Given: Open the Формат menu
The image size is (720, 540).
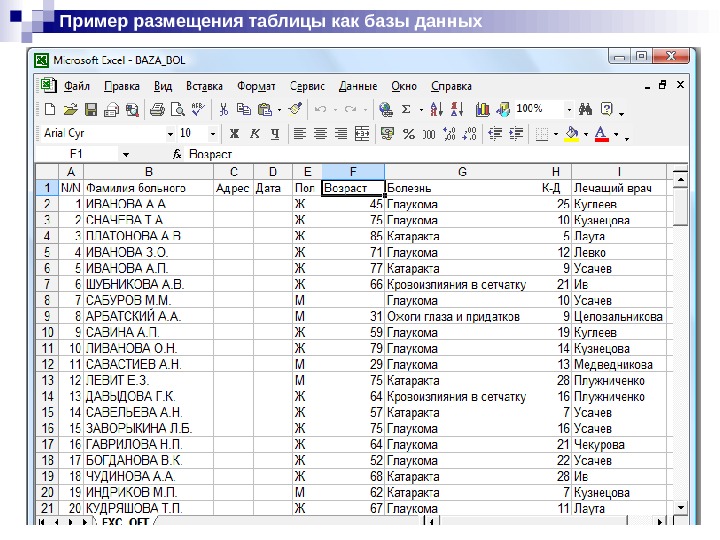Looking at the screenshot, I should point(256,86).
